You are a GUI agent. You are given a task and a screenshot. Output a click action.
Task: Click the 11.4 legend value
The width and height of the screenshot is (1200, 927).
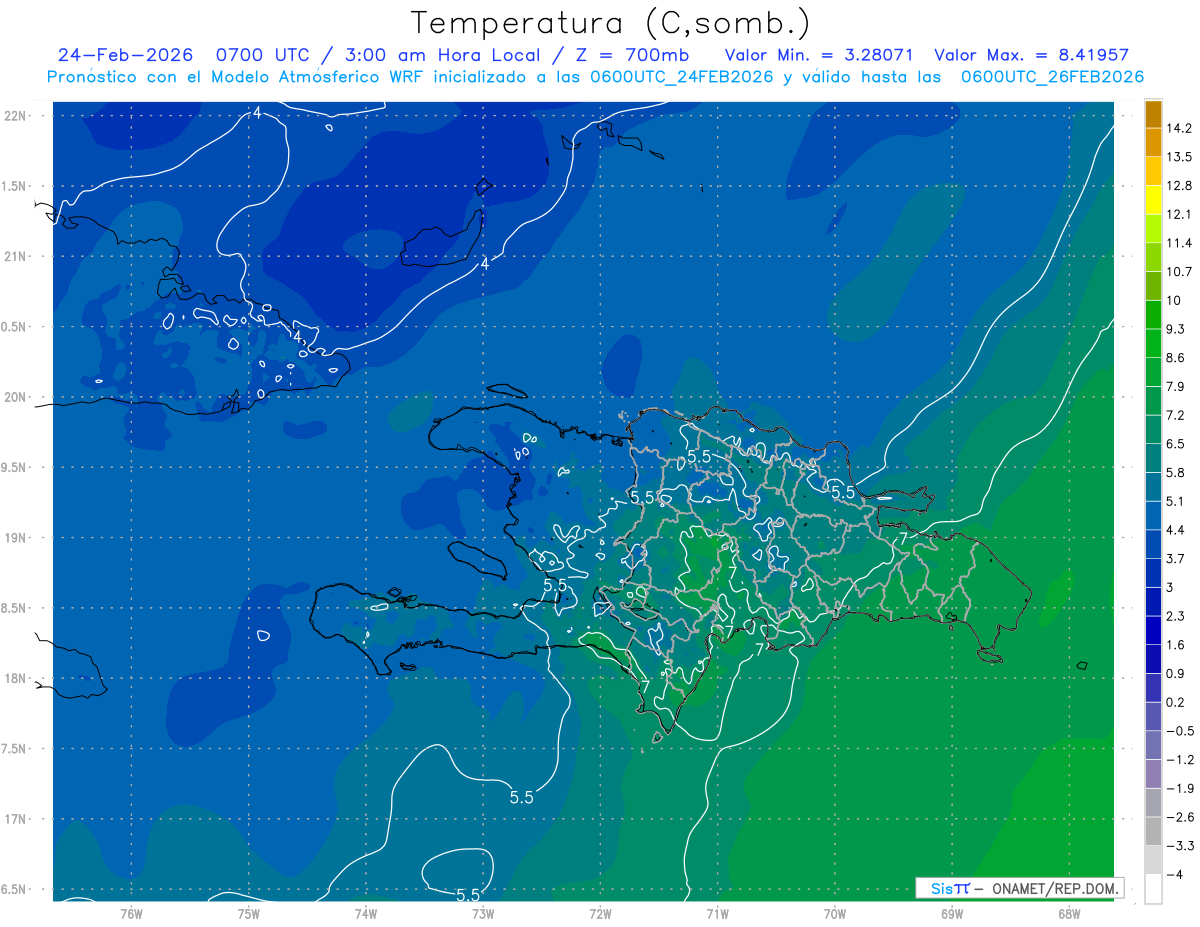pyautogui.click(x=1178, y=243)
